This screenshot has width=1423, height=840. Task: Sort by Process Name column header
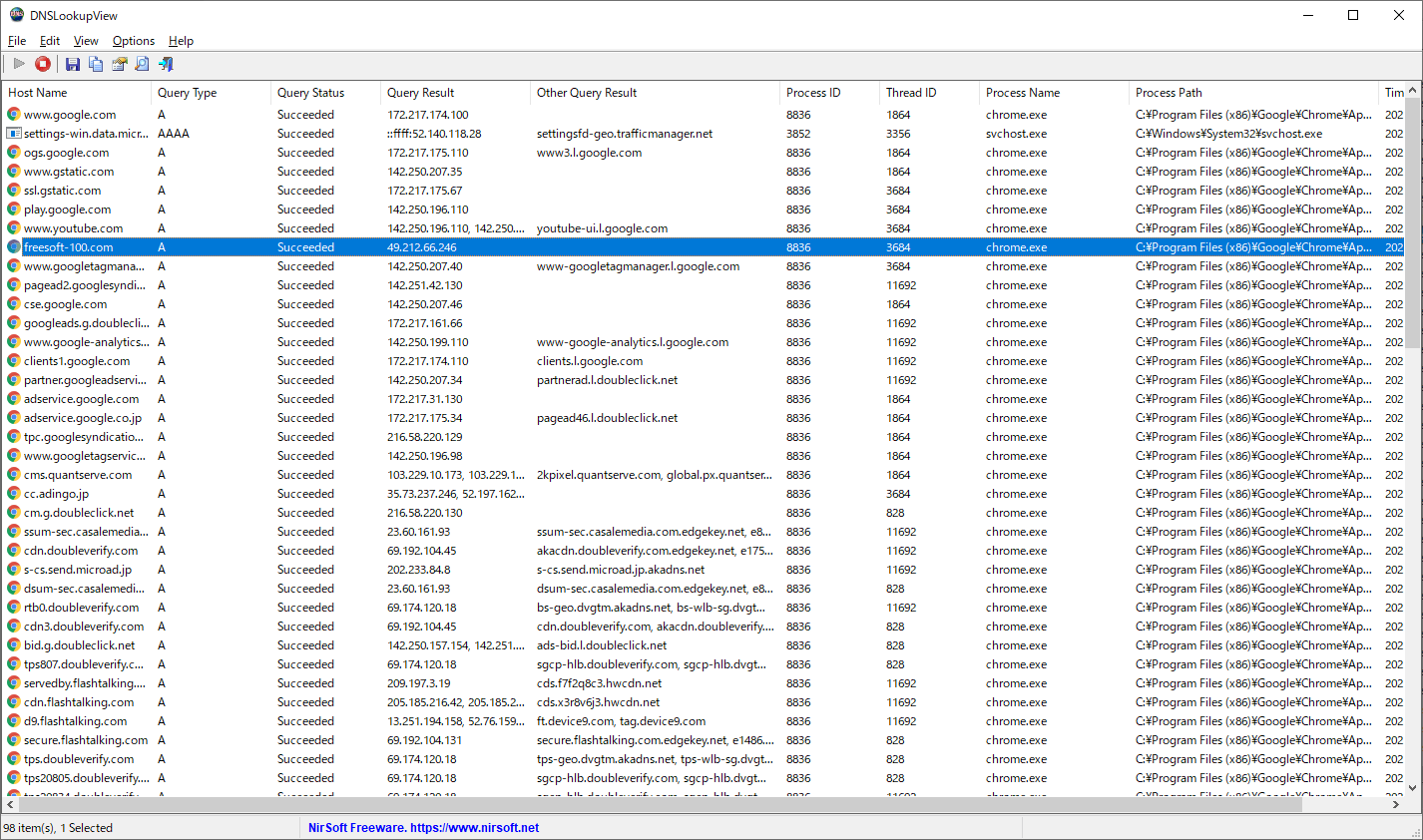coord(1055,93)
